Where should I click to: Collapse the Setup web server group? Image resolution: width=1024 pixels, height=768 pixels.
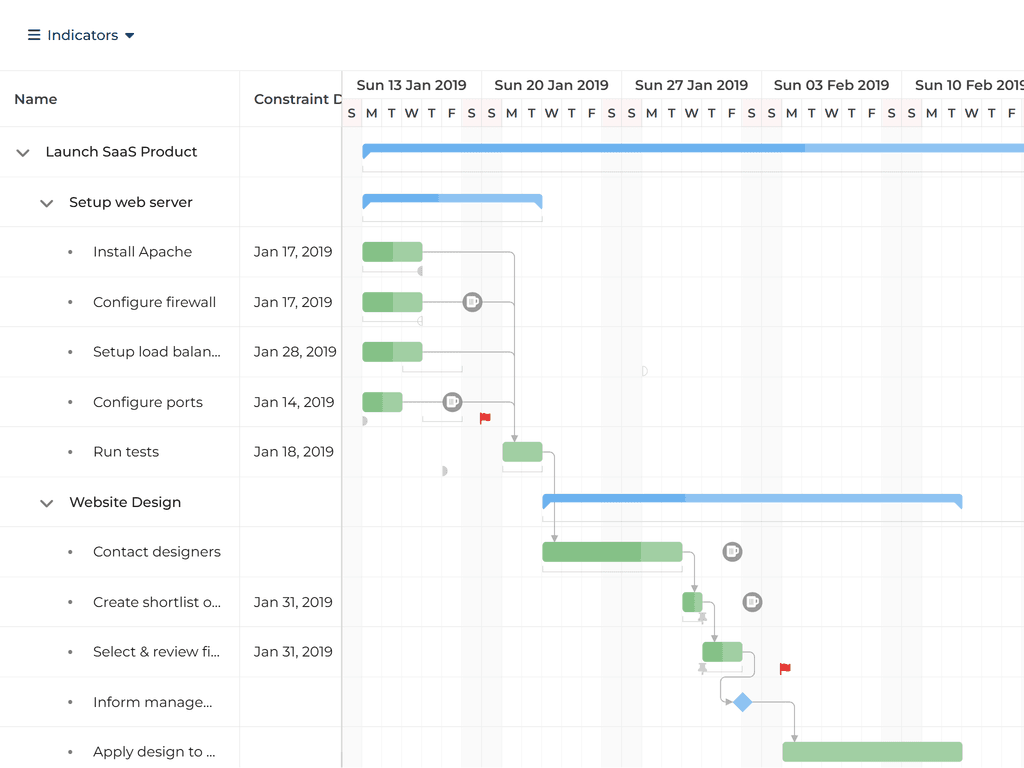(46, 203)
